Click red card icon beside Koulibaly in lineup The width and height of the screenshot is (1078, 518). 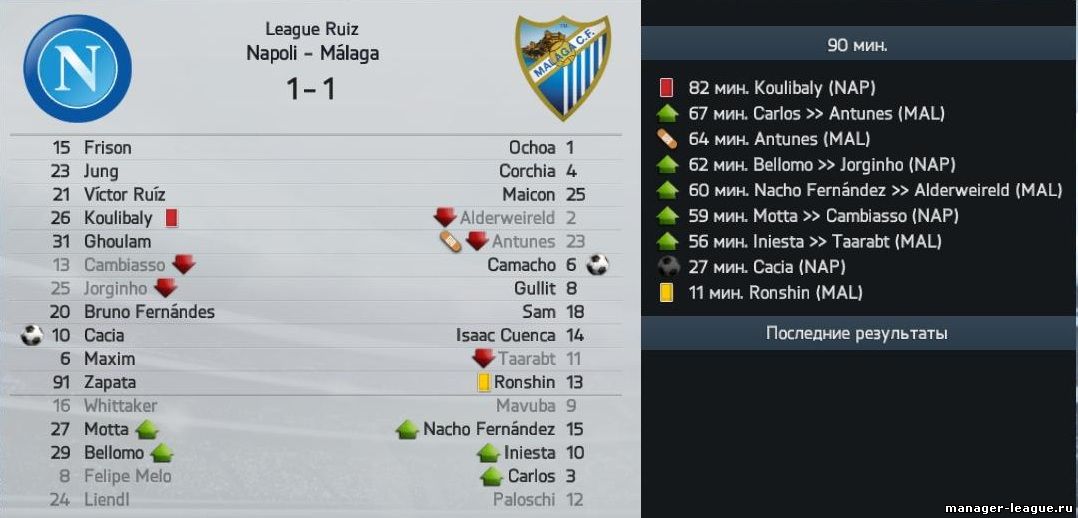click(172, 218)
